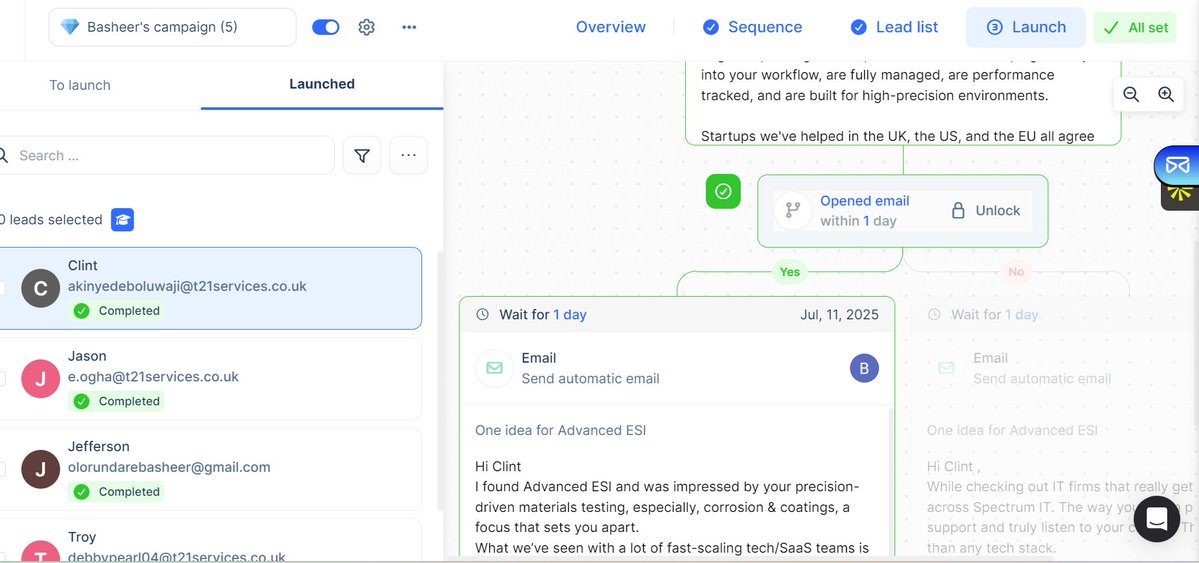
Task: Select the No branch label
Action: [1015, 272]
